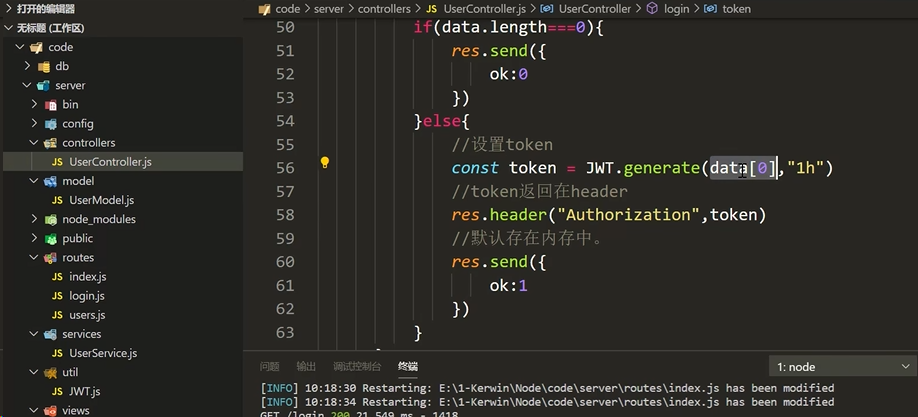Click the services folder icon
The image size is (918, 417).
pyautogui.click(x=51, y=334)
